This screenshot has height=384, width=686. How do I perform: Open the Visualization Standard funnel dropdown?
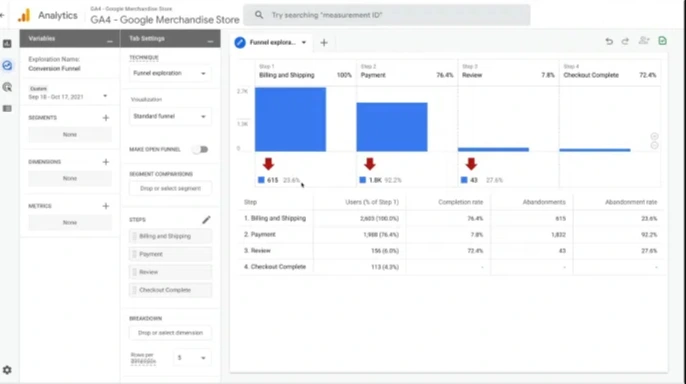pos(169,116)
